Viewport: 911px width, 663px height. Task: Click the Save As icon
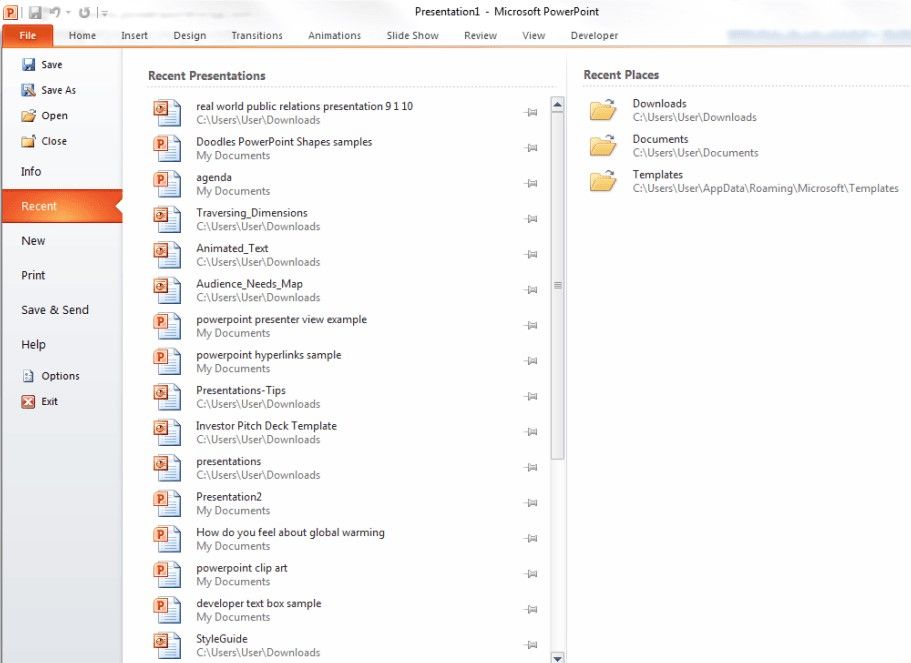(x=28, y=90)
